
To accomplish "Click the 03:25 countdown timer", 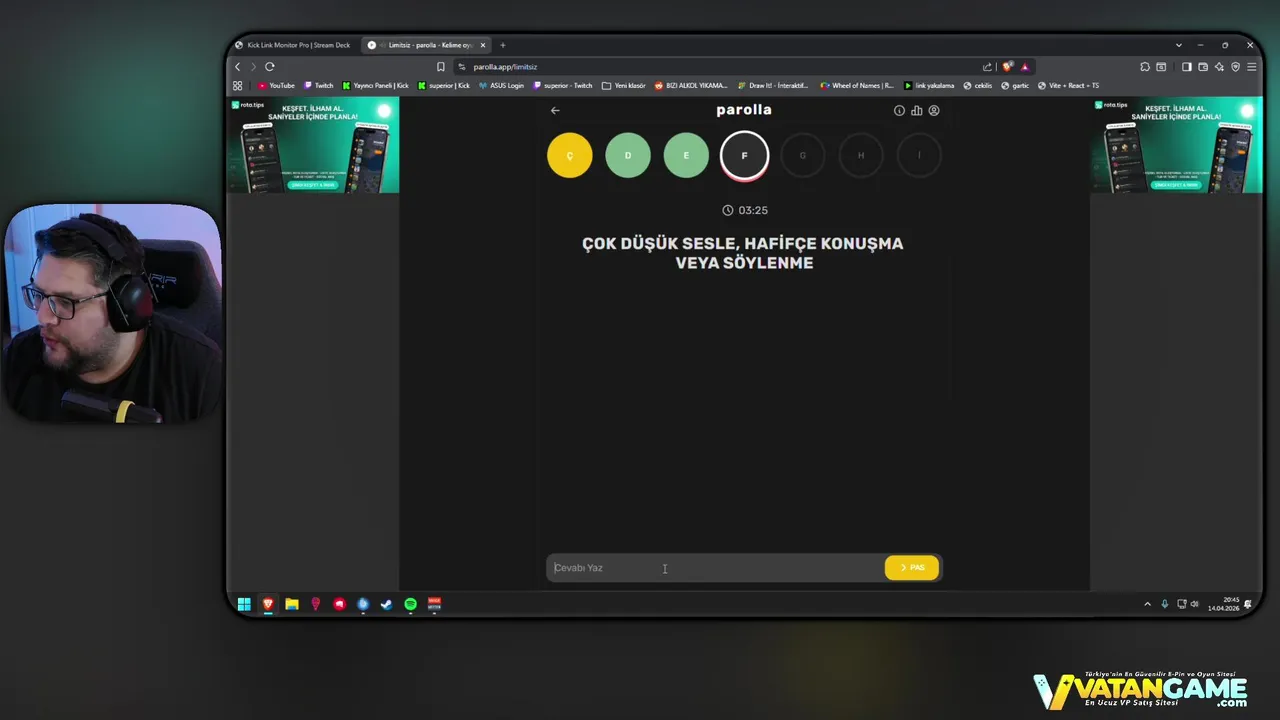I will pos(745,211).
